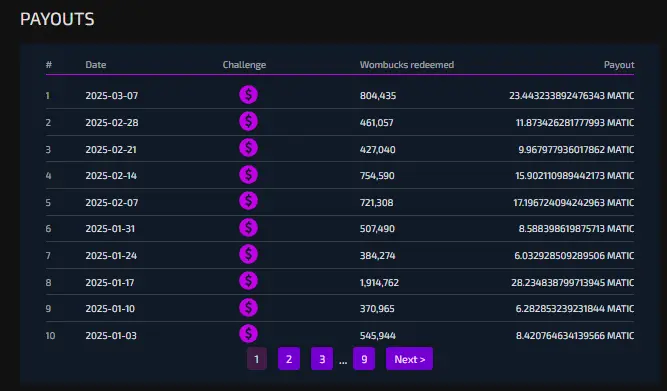Click Wombucks value 754,590
This screenshot has width=667, height=391.
[x=377, y=176]
